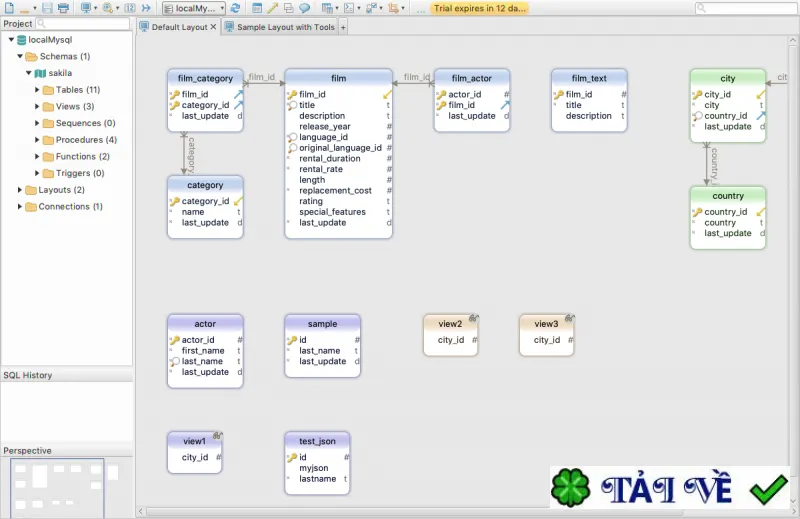Screen dimensions: 800x519
Task: Click the relational data browse icon
Action: coord(327,8)
